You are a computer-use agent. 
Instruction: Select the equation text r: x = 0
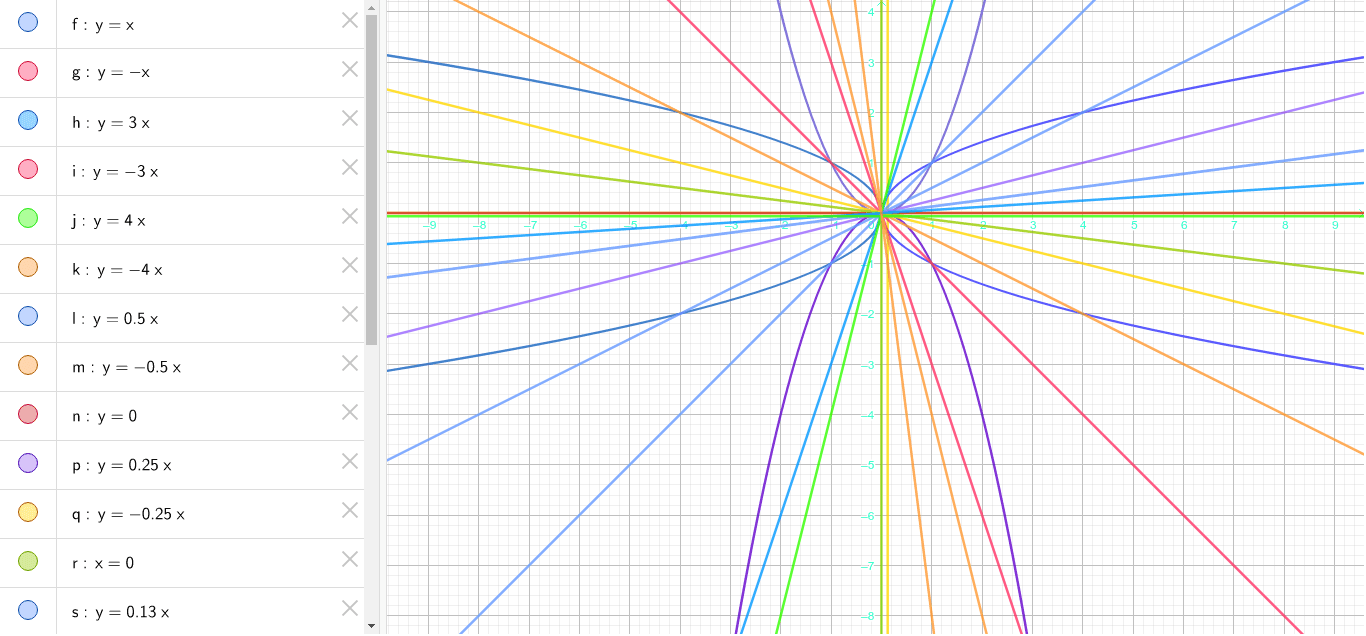point(103,563)
